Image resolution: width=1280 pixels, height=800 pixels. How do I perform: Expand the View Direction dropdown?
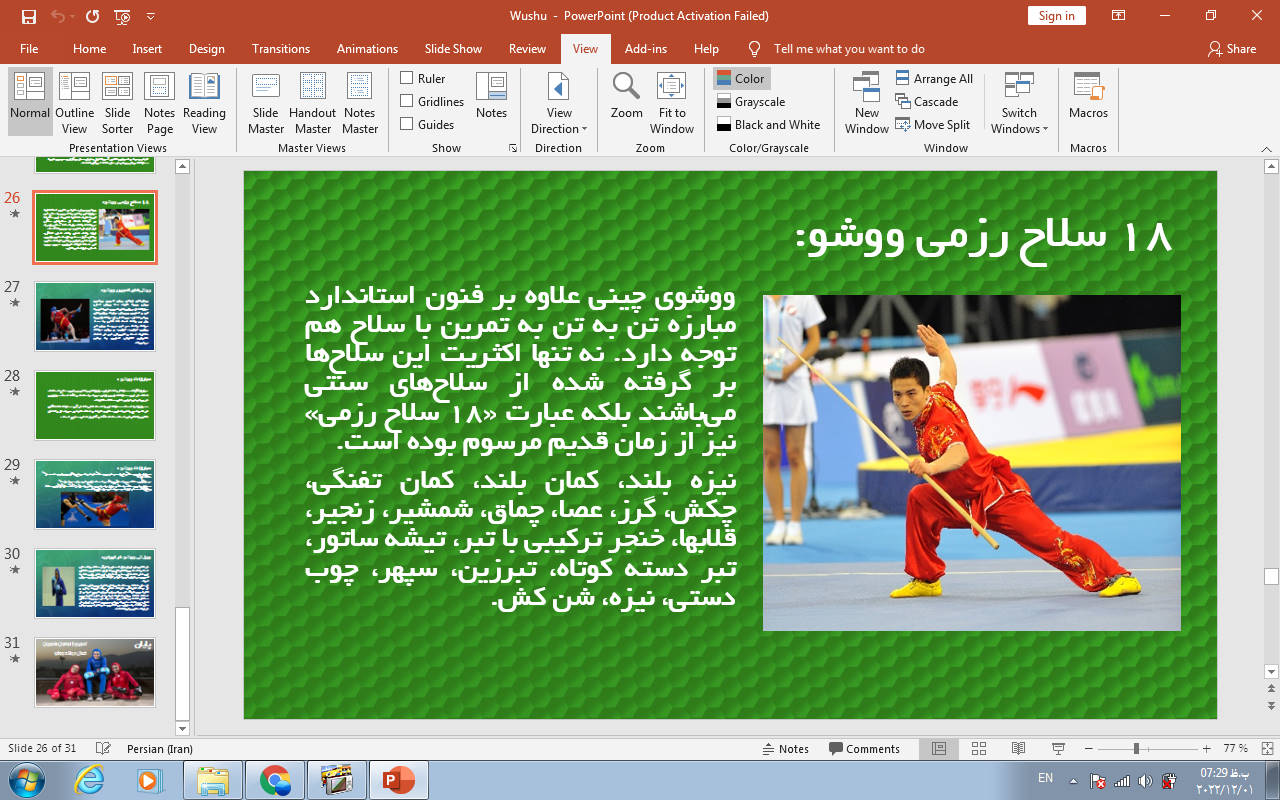pyautogui.click(x=559, y=103)
